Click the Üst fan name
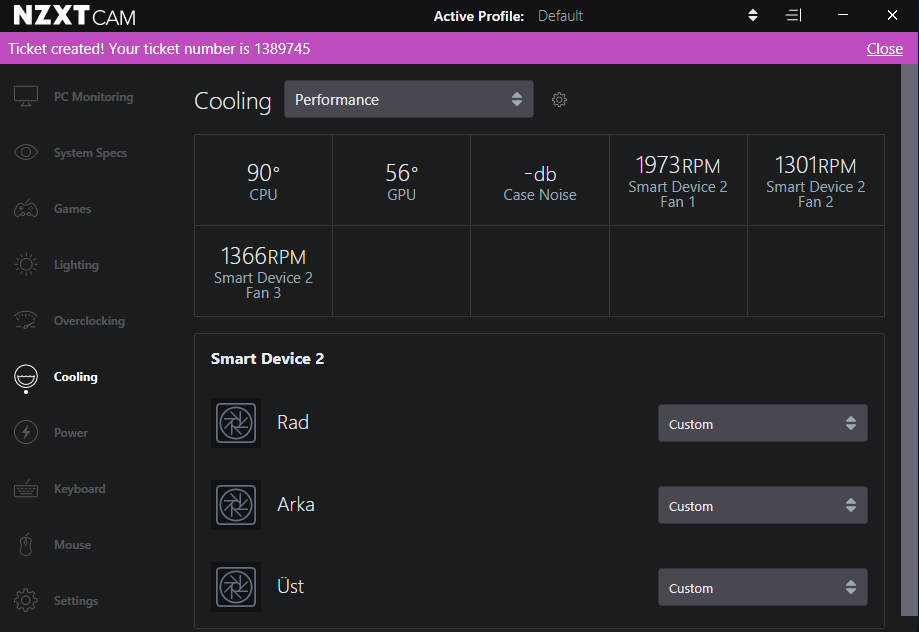This screenshot has height=632, width=919. 291,586
